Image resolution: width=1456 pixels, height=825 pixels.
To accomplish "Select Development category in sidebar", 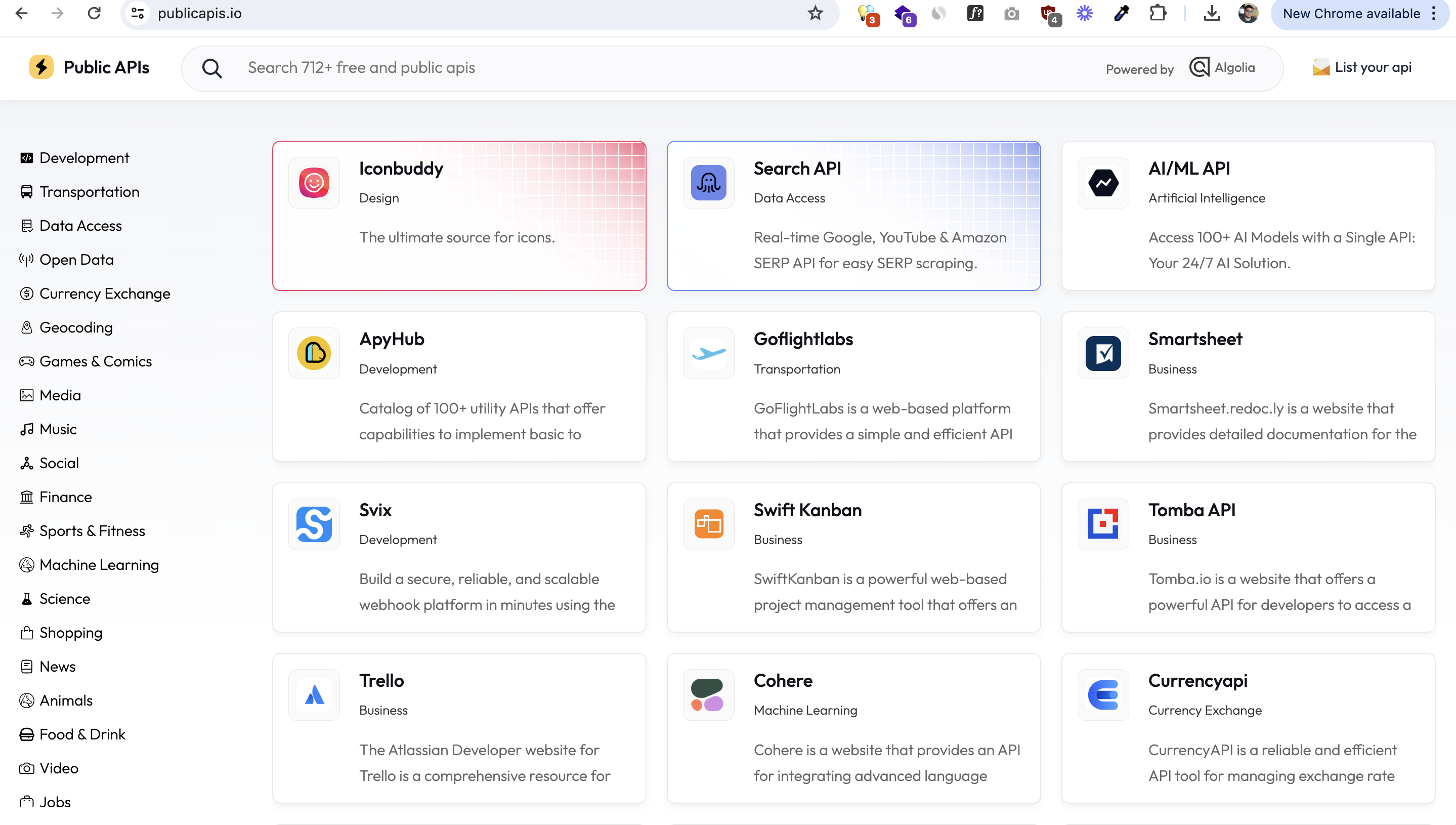I will [84, 158].
